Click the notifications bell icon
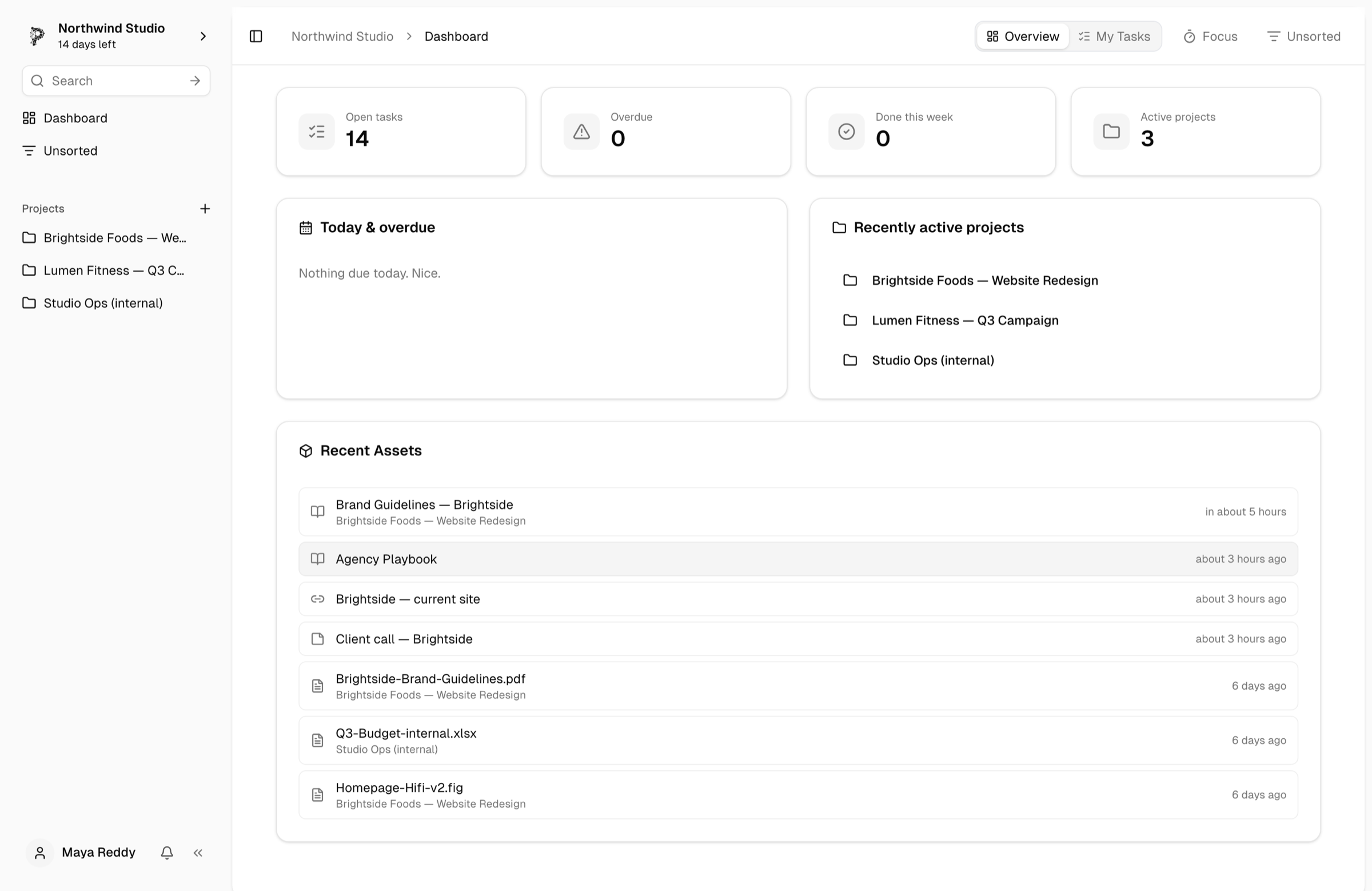The width and height of the screenshot is (1372, 891). 166,852
